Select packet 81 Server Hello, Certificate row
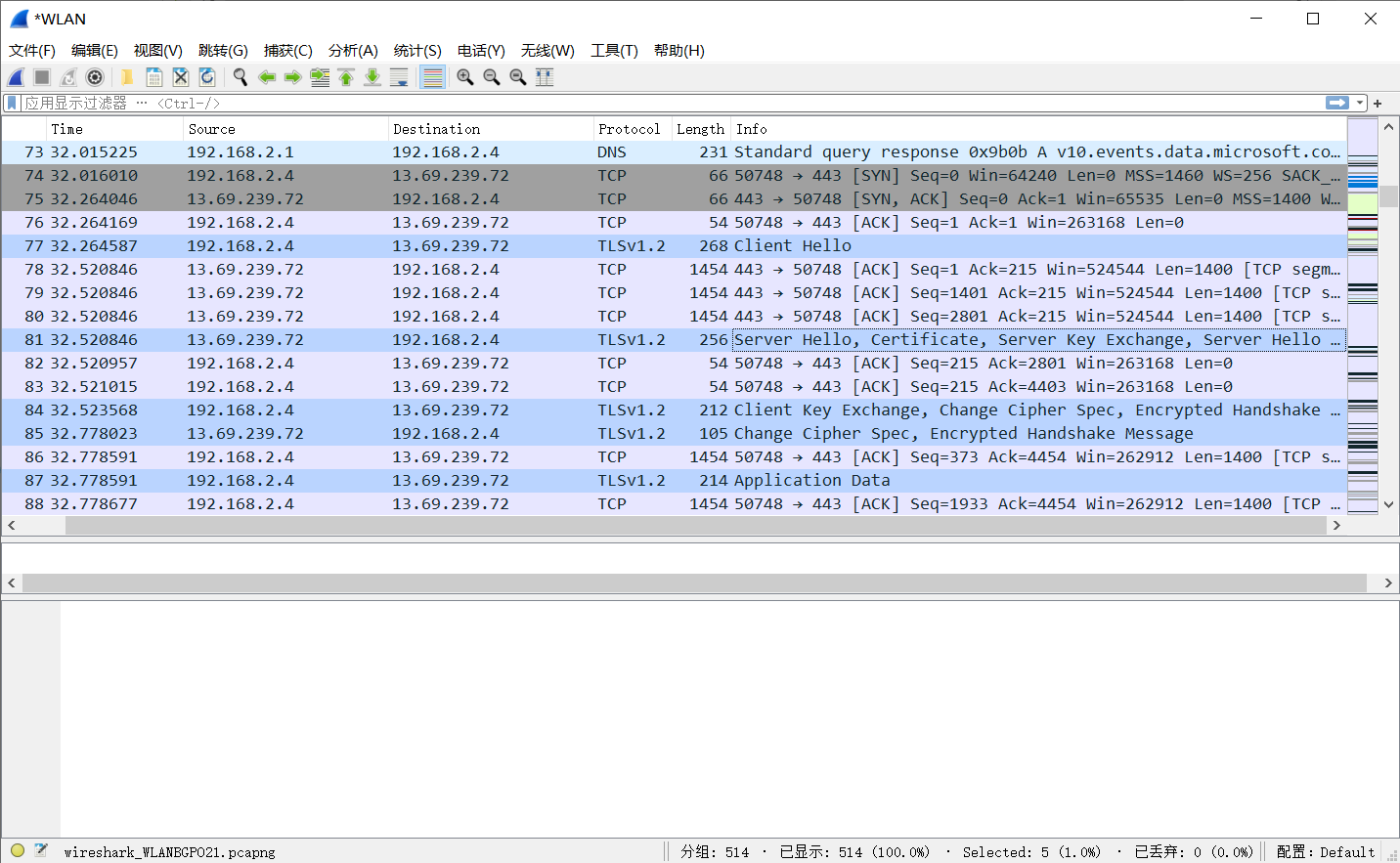Viewport: 1400px width, 863px height. tap(675, 340)
